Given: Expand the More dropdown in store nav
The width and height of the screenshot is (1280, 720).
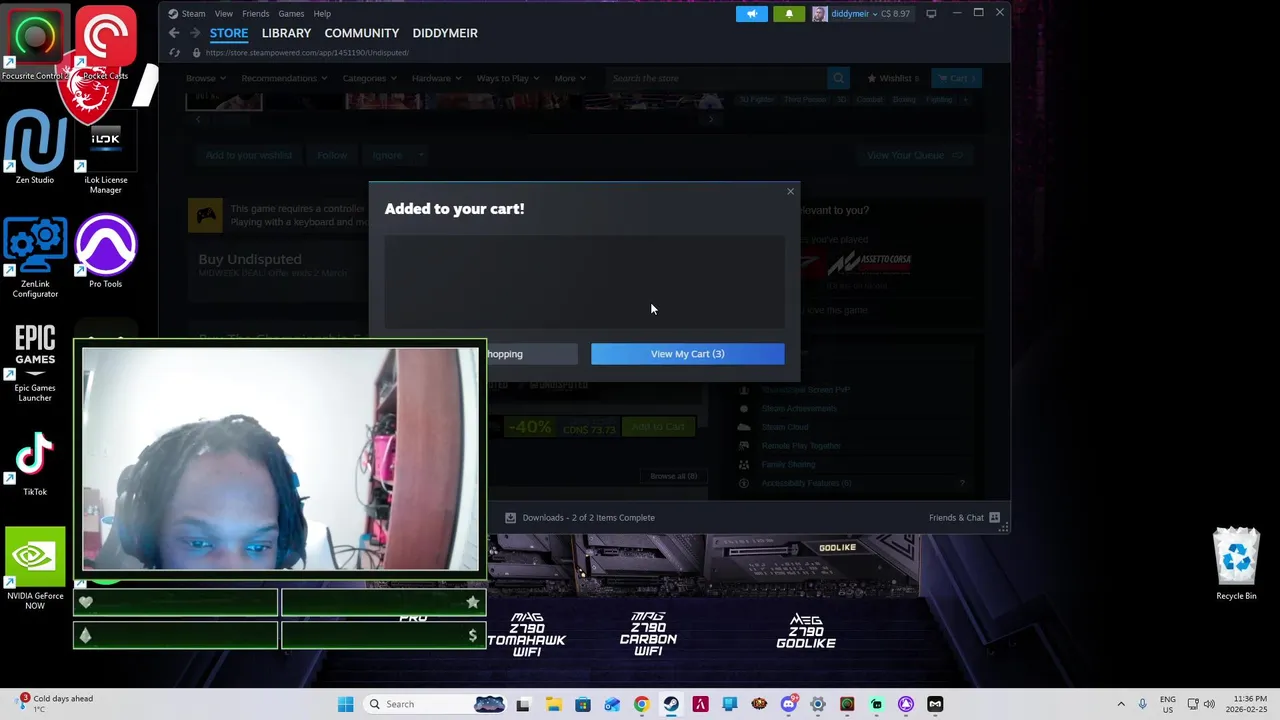Looking at the screenshot, I should pyautogui.click(x=570, y=78).
